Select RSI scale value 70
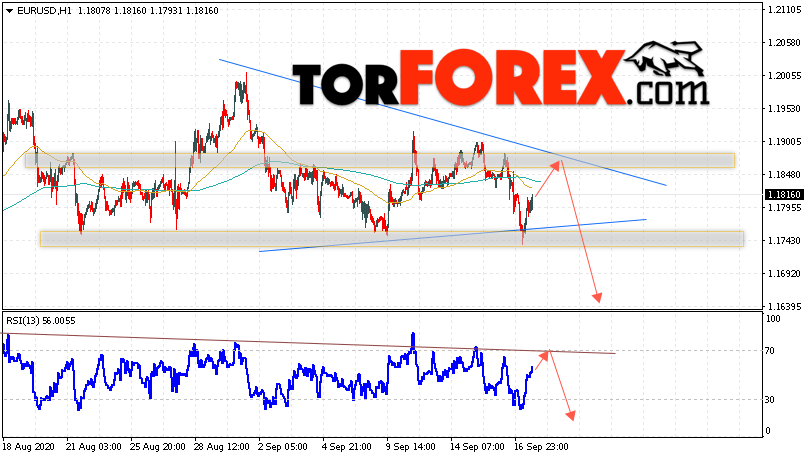This screenshot has height=458, width=808. tap(770, 351)
